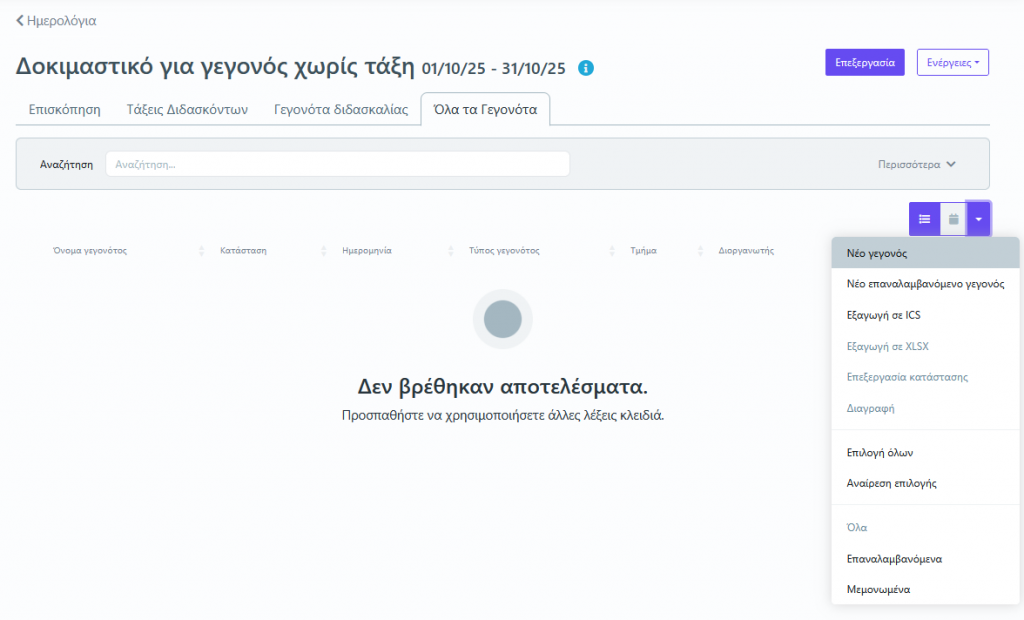Sort by Τύπος γεγονότος column arrows
1024x620 pixels.
(611, 251)
